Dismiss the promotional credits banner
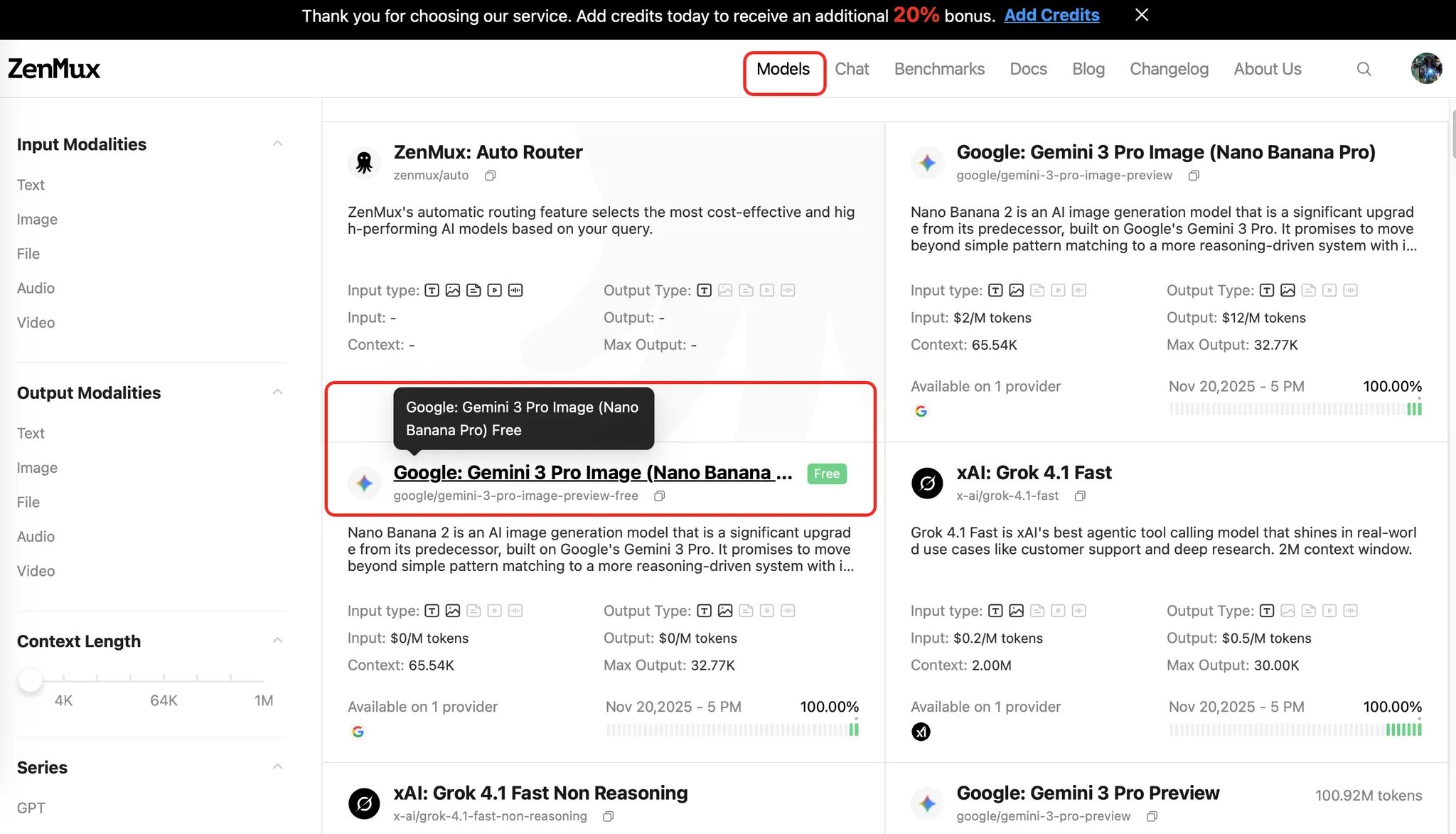The height and width of the screenshot is (834, 1456). pyautogui.click(x=1142, y=15)
